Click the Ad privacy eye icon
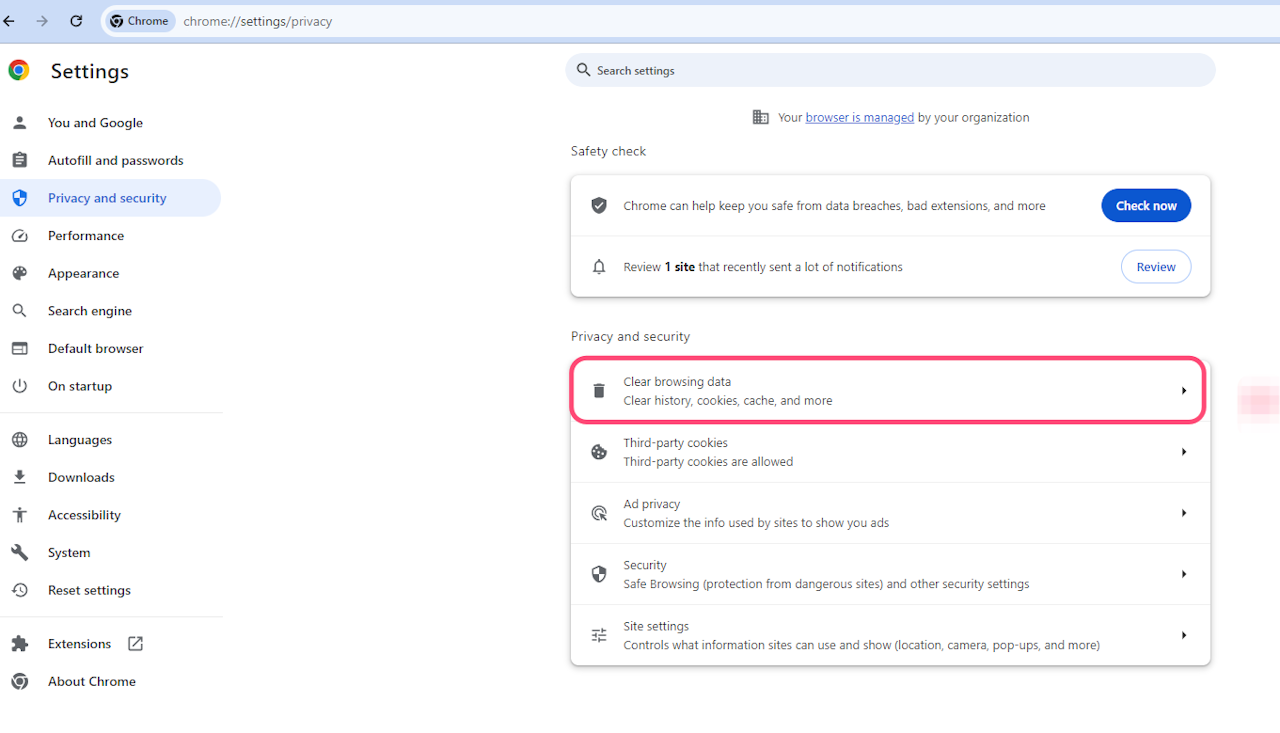Viewport: 1280px width, 733px height. [x=598, y=512]
